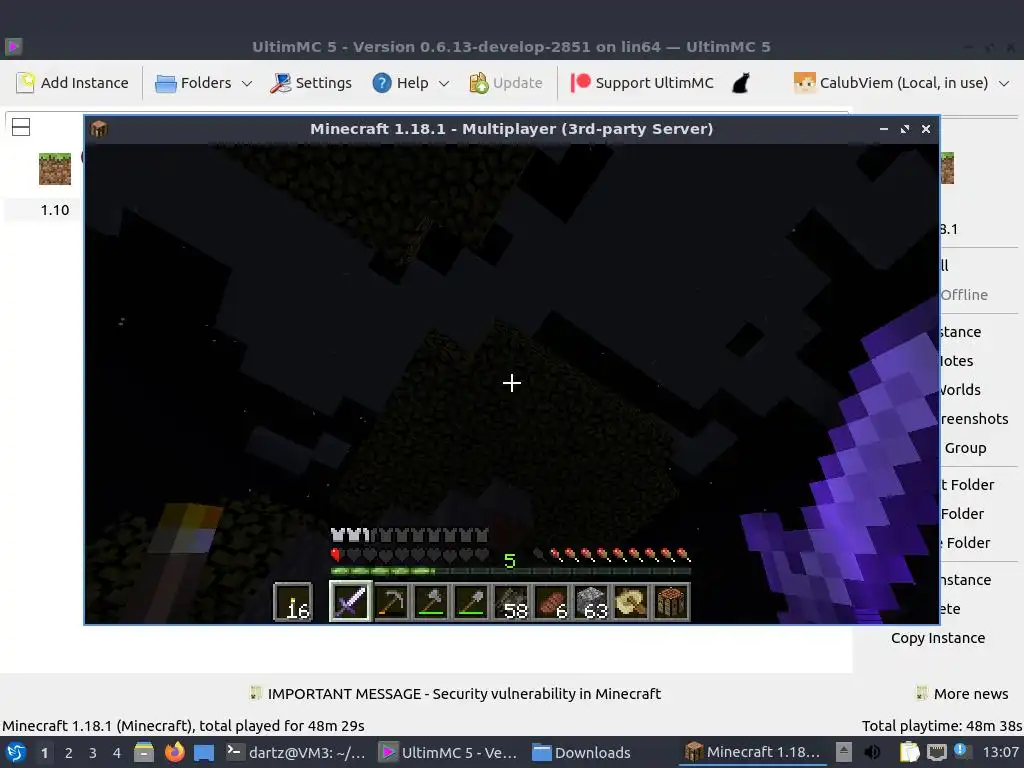Open the Group option in side panel
This screenshot has width=1024, height=768.
point(965,448)
